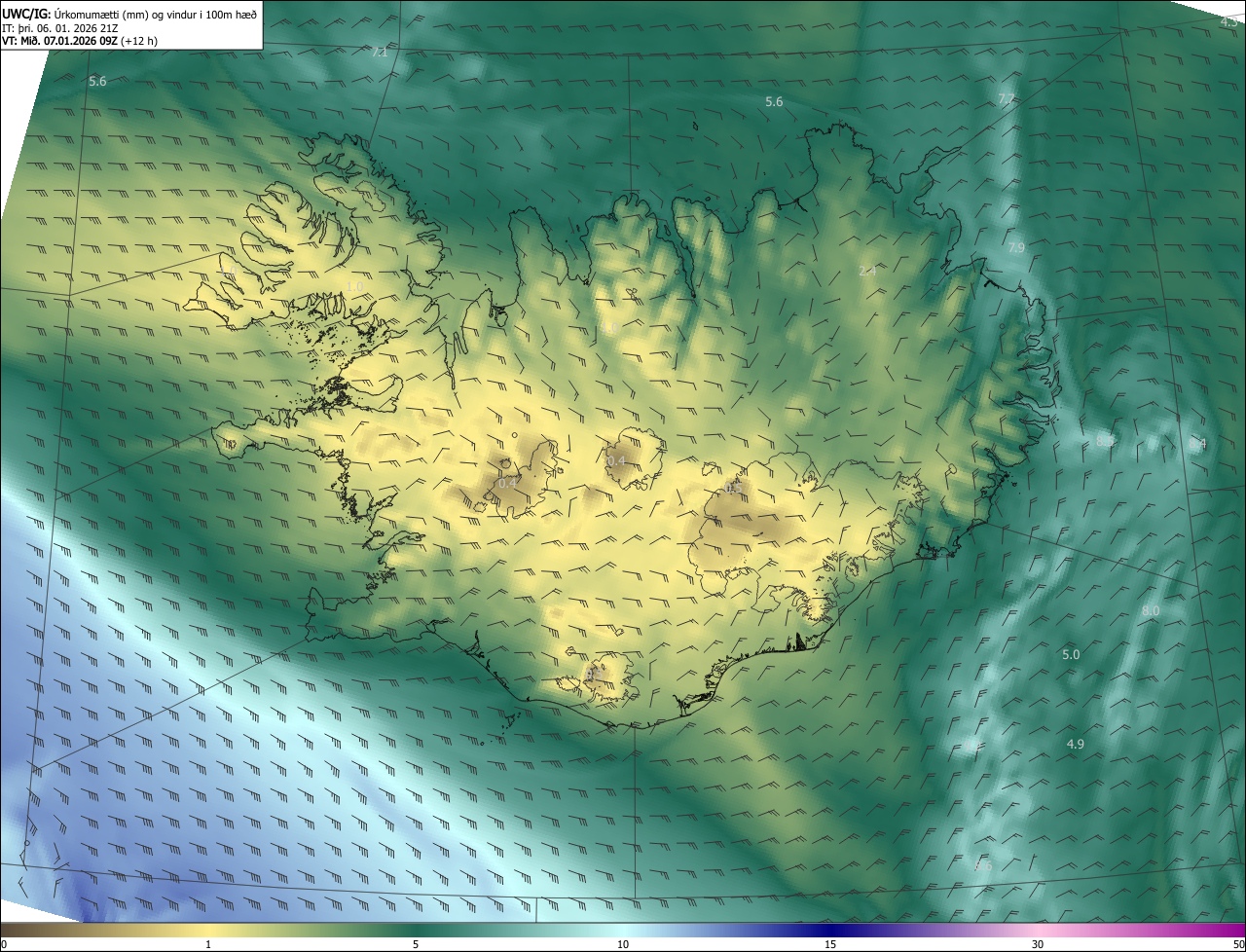Select the 2.4 value over northeast Iceland
1246x952 pixels.
867,271
